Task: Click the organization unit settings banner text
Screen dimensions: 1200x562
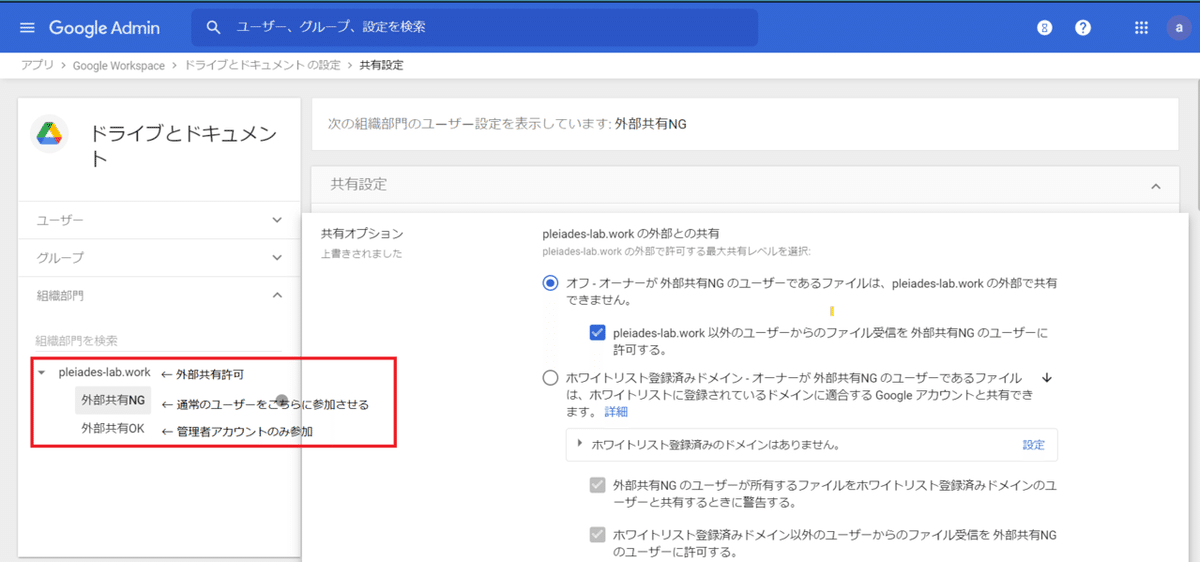Action: (x=508, y=124)
